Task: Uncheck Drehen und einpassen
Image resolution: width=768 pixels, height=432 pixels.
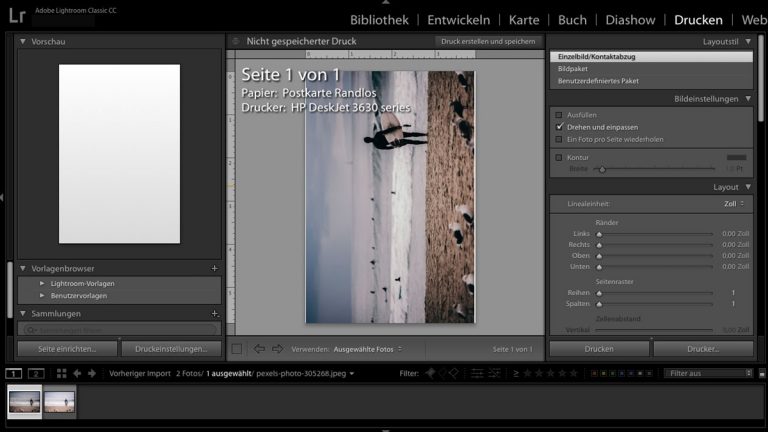Action: click(559, 127)
